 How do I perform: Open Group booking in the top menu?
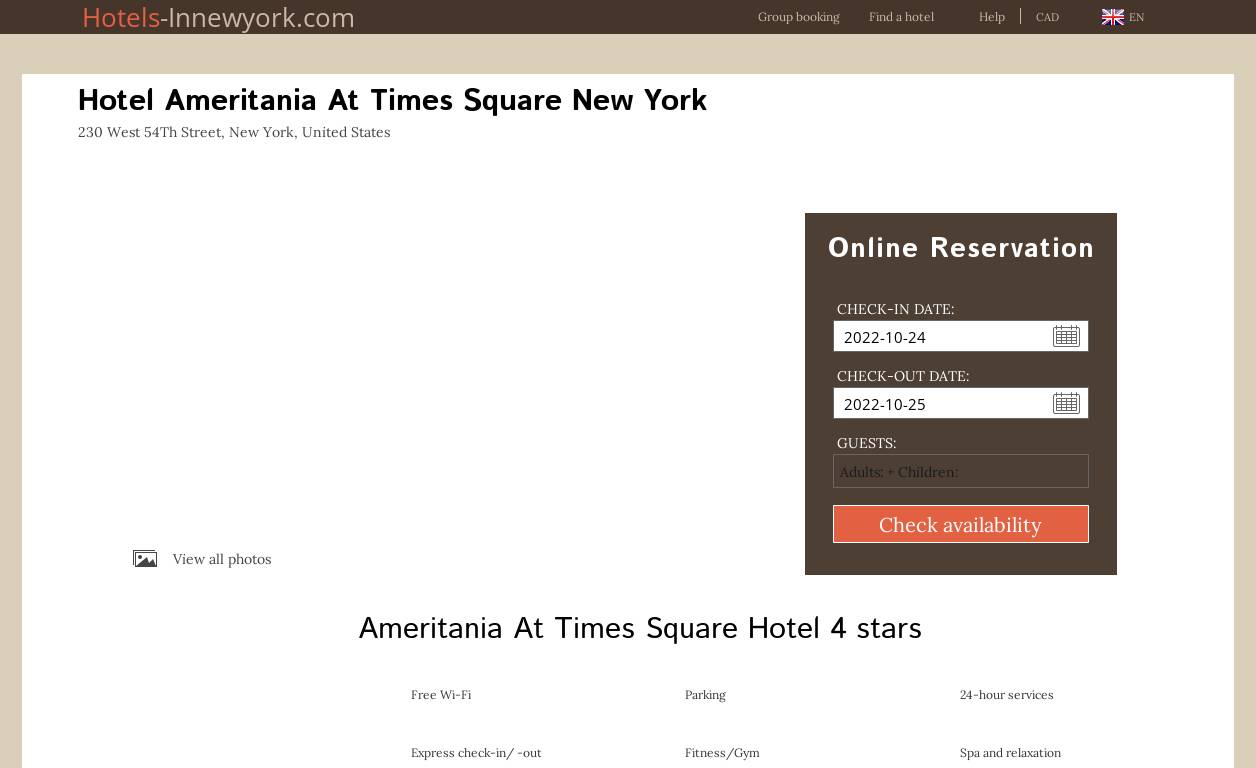pyautogui.click(x=798, y=17)
